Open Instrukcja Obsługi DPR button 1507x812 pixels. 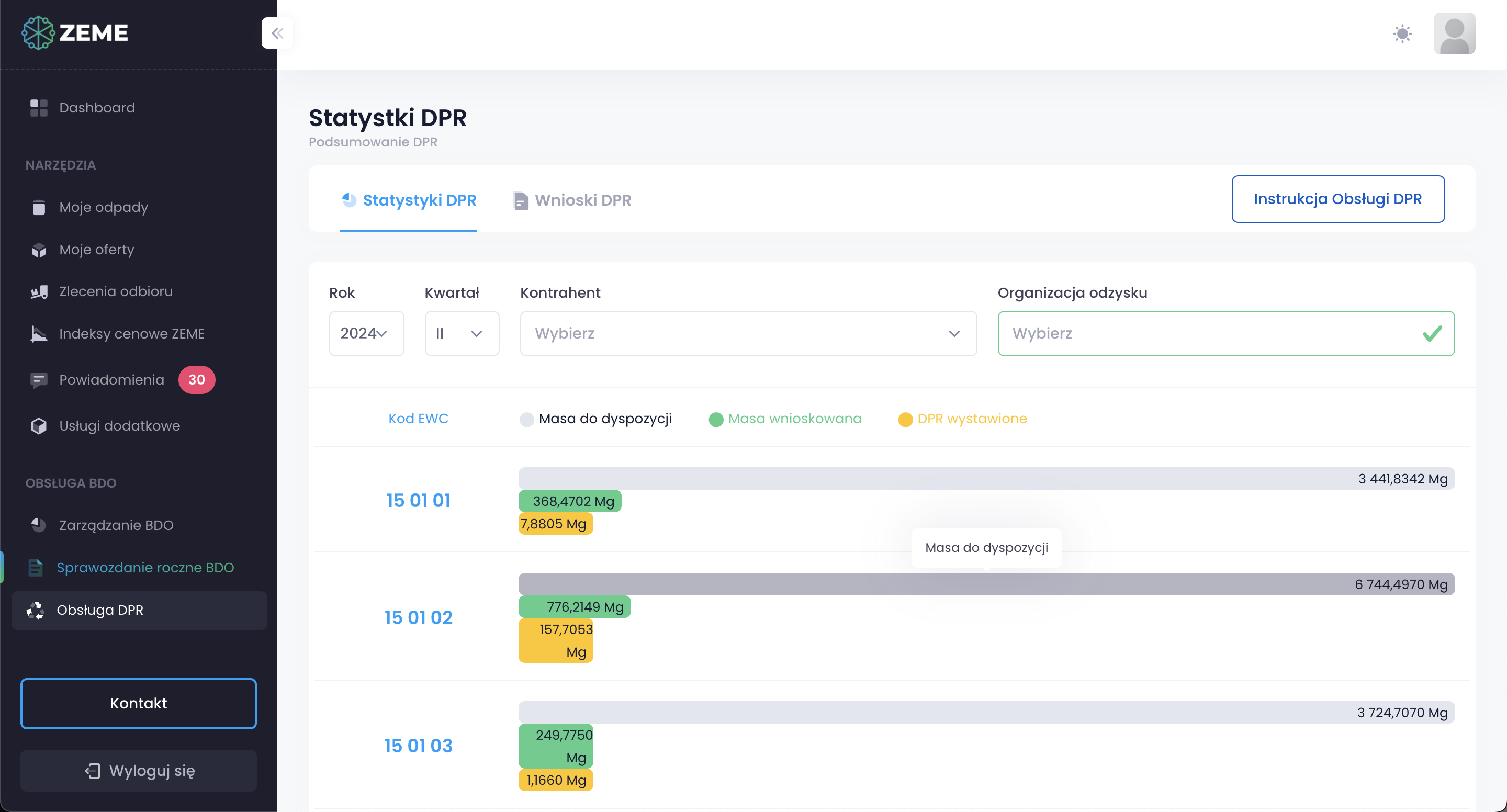tap(1337, 199)
